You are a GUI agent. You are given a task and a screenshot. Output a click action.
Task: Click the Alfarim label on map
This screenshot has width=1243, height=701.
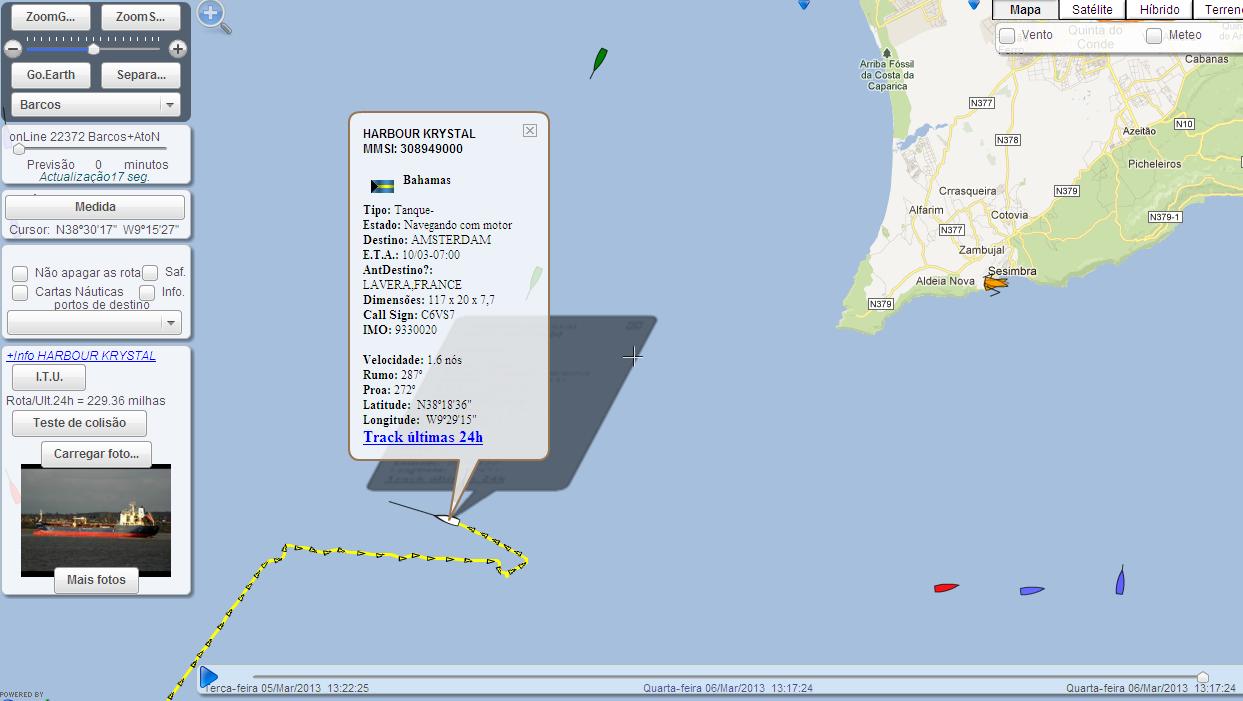coord(926,210)
